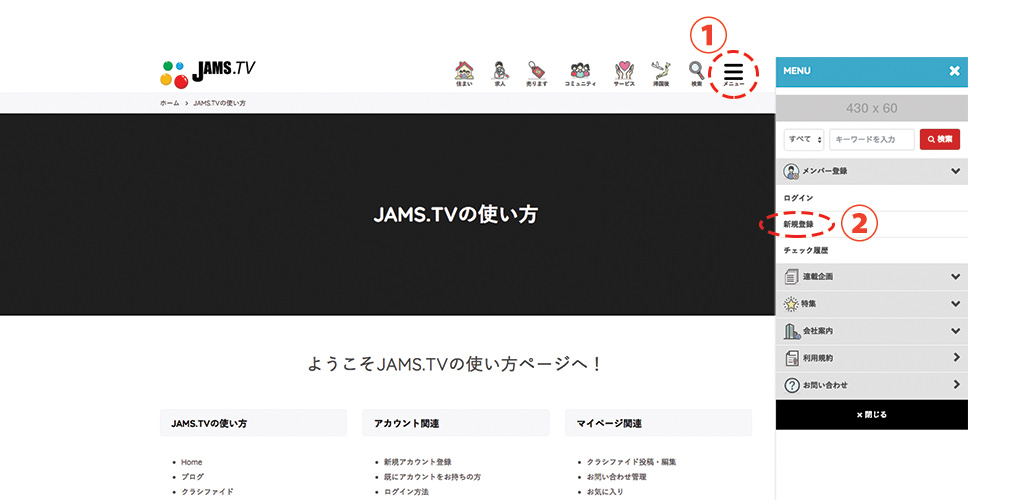Open the すべて category dropdown
The width and height of the screenshot is (1024, 500).
(803, 139)
